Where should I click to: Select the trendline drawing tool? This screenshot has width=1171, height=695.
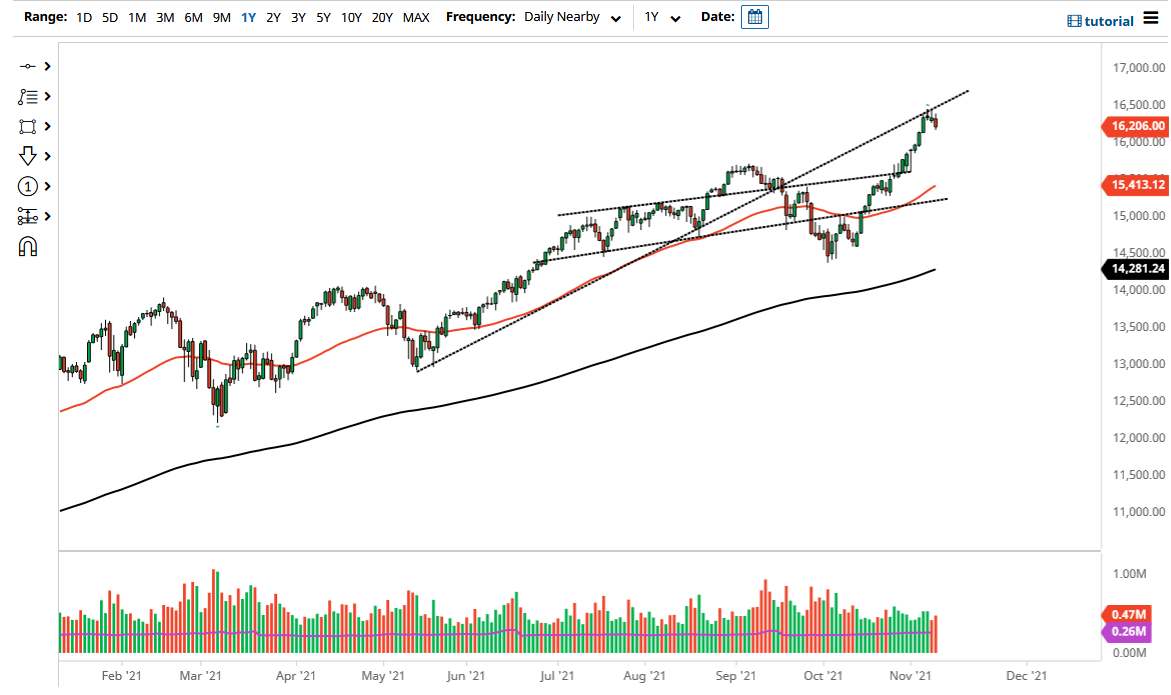coord(28,66)
